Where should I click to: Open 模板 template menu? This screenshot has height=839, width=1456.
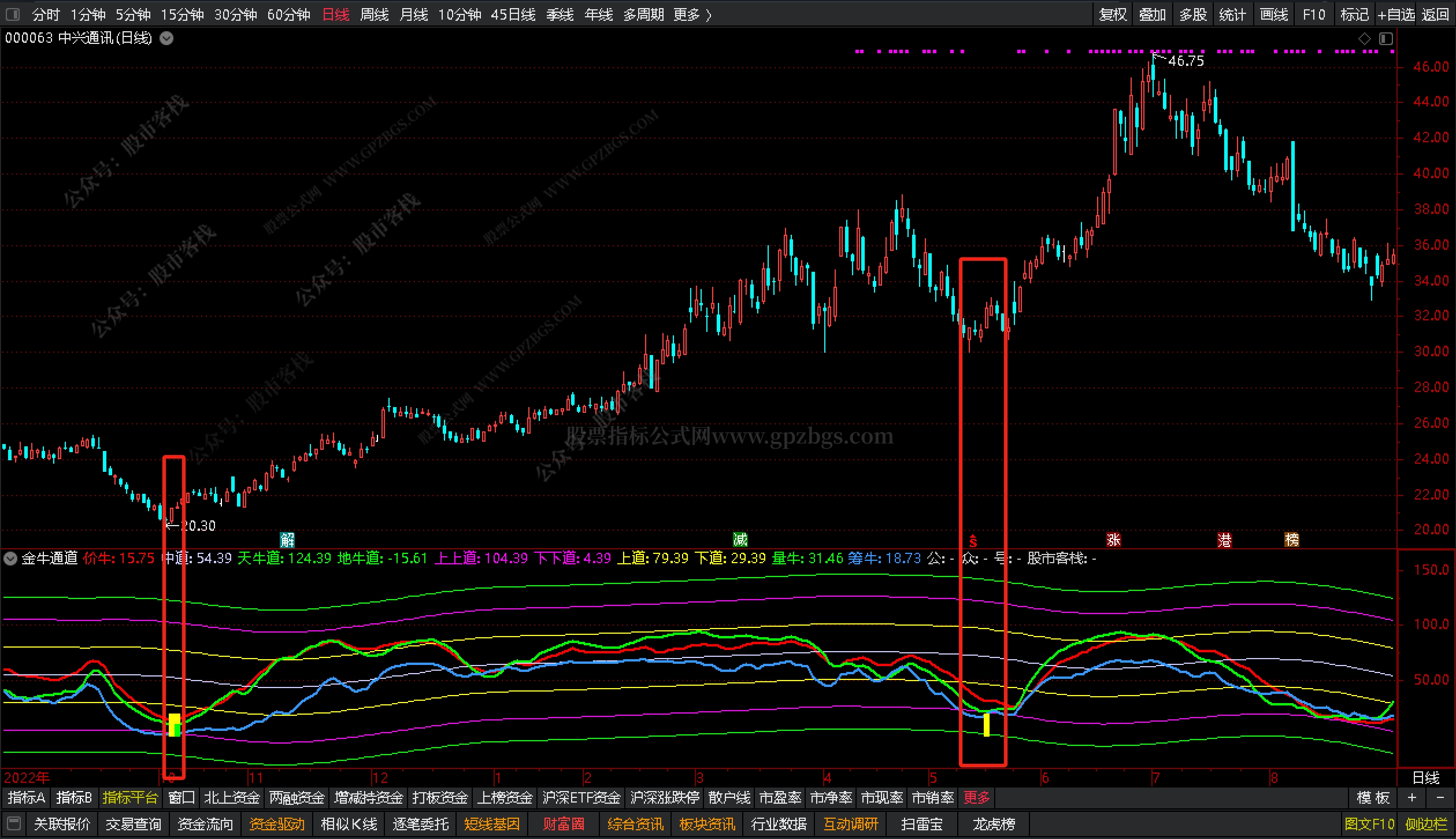point(1373,798)
